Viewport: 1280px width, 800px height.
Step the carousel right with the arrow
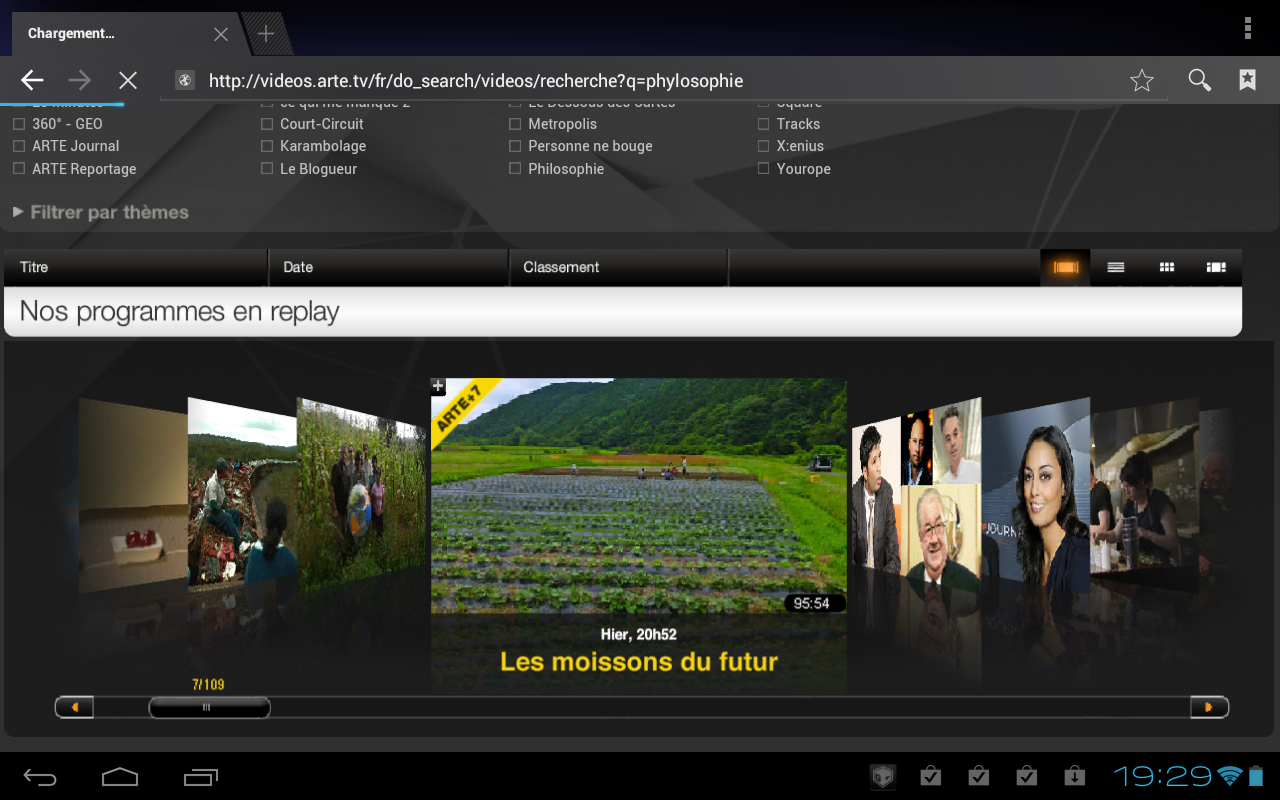(x=1209, y=707)
